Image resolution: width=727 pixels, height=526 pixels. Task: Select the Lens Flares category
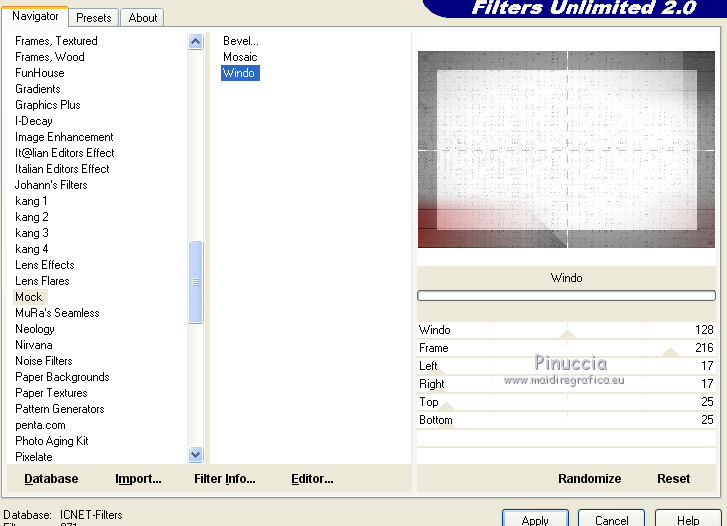coord(42,281)
